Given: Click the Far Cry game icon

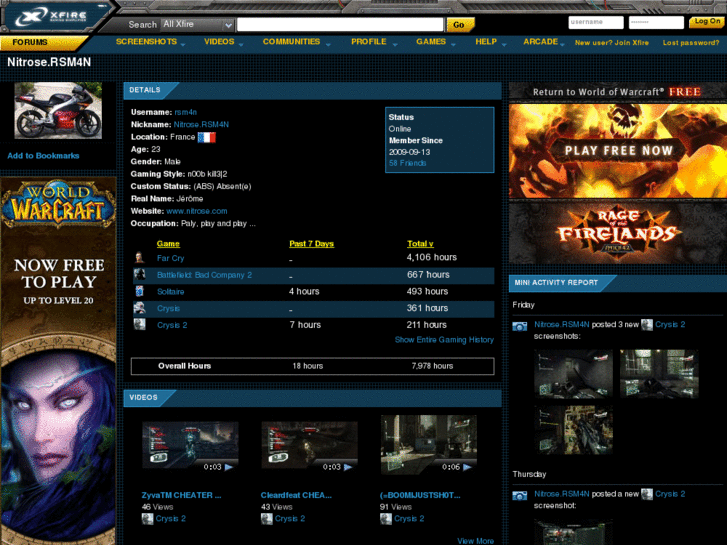Looking at the screenshot, I should [139, 257].
